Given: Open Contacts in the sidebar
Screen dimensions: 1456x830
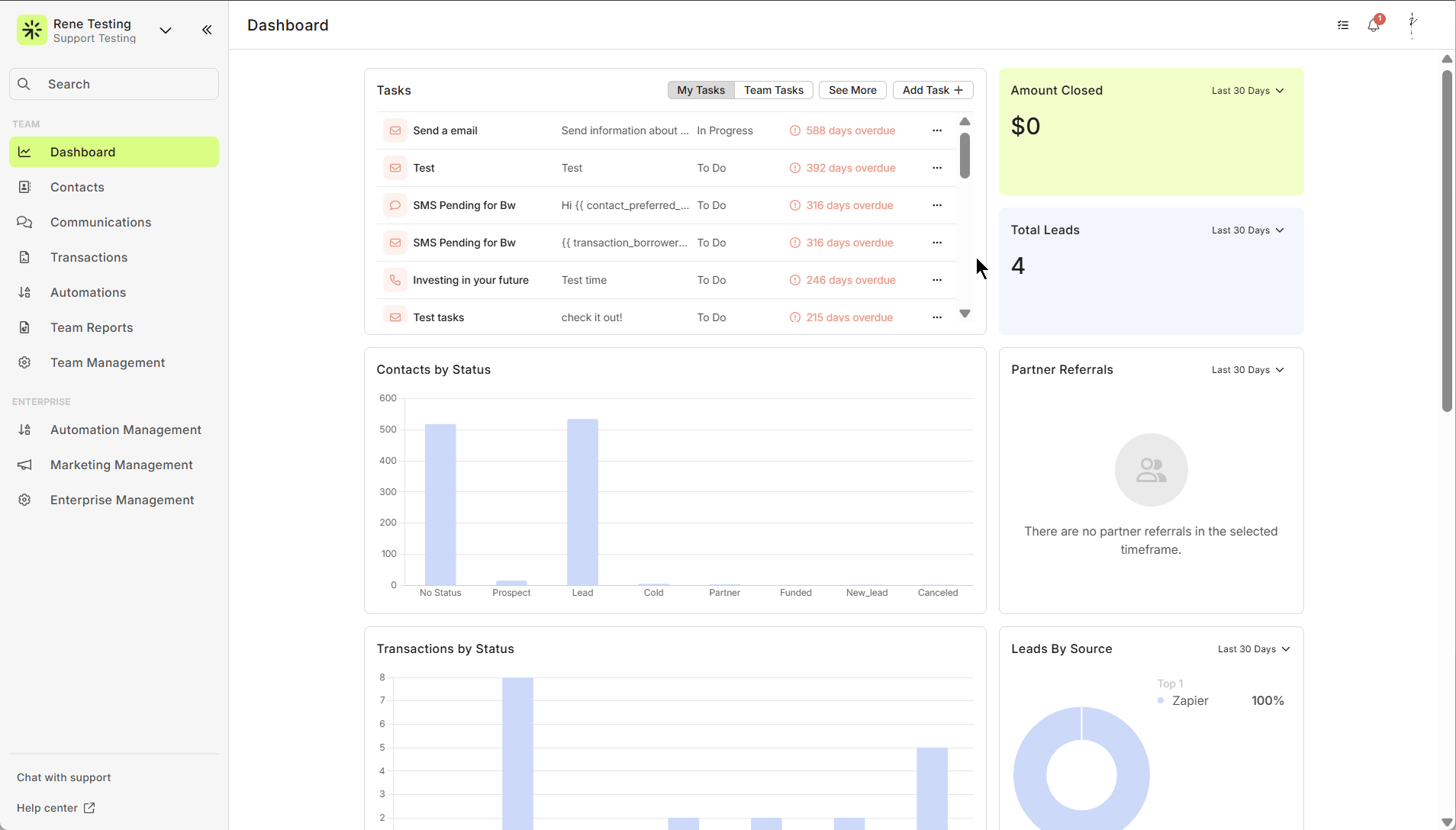Looking at the screenshot, I should click(77, 187).
